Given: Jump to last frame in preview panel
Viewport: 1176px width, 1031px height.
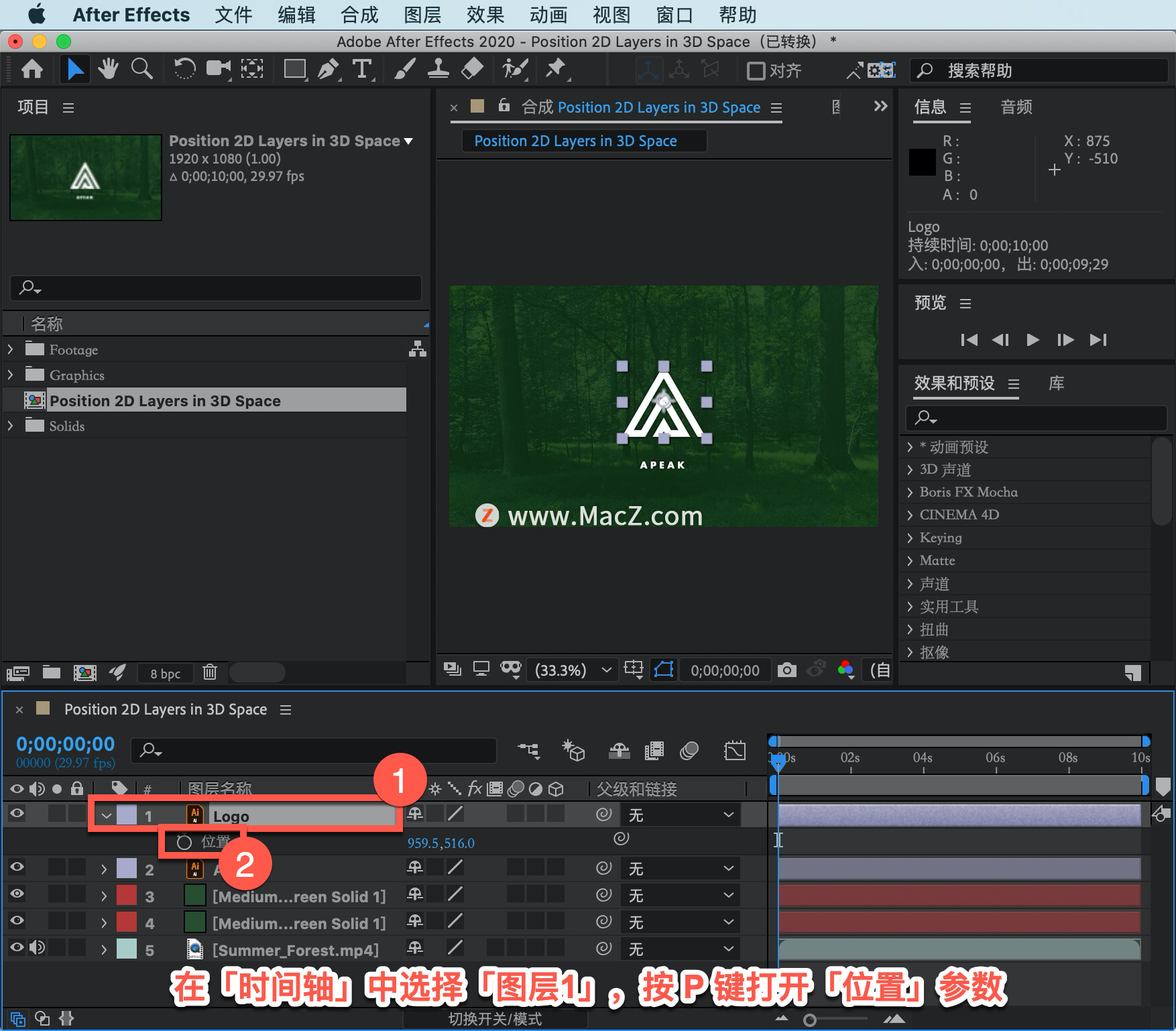Looking at the screenshot, I should pos(1098,340).
